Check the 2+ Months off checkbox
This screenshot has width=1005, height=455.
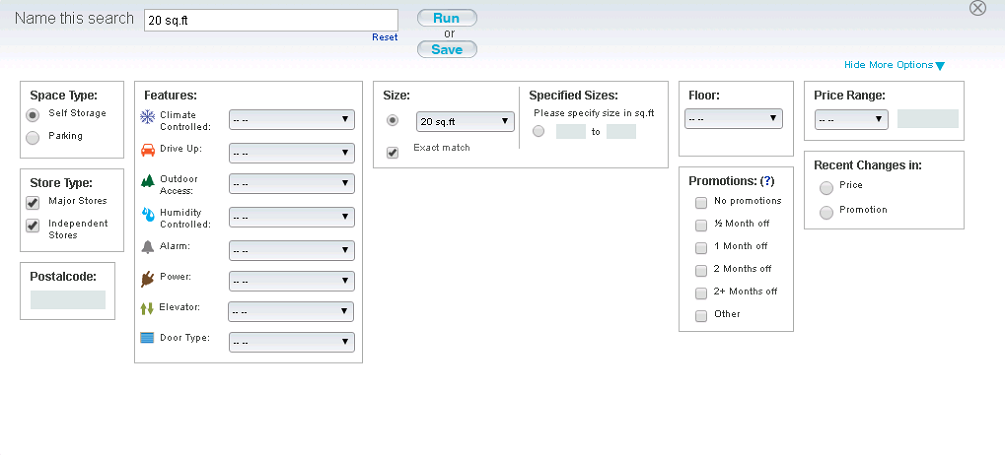pos(701,293)
